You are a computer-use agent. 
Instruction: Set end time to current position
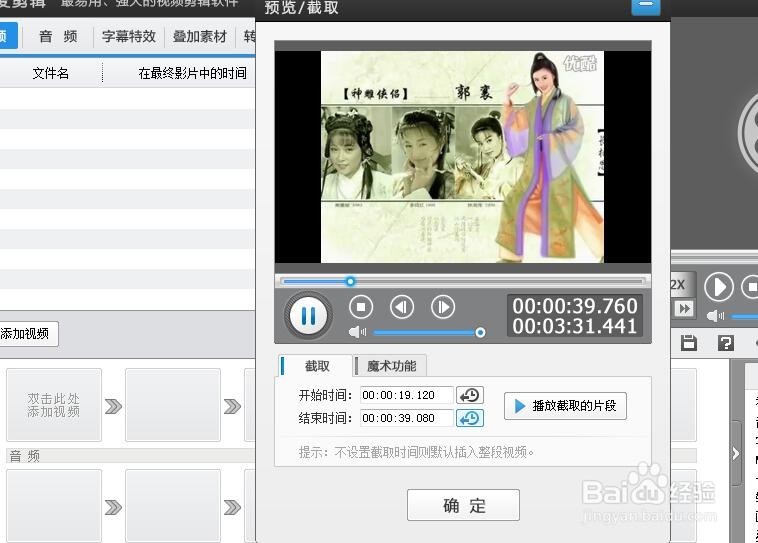(470, 418)
